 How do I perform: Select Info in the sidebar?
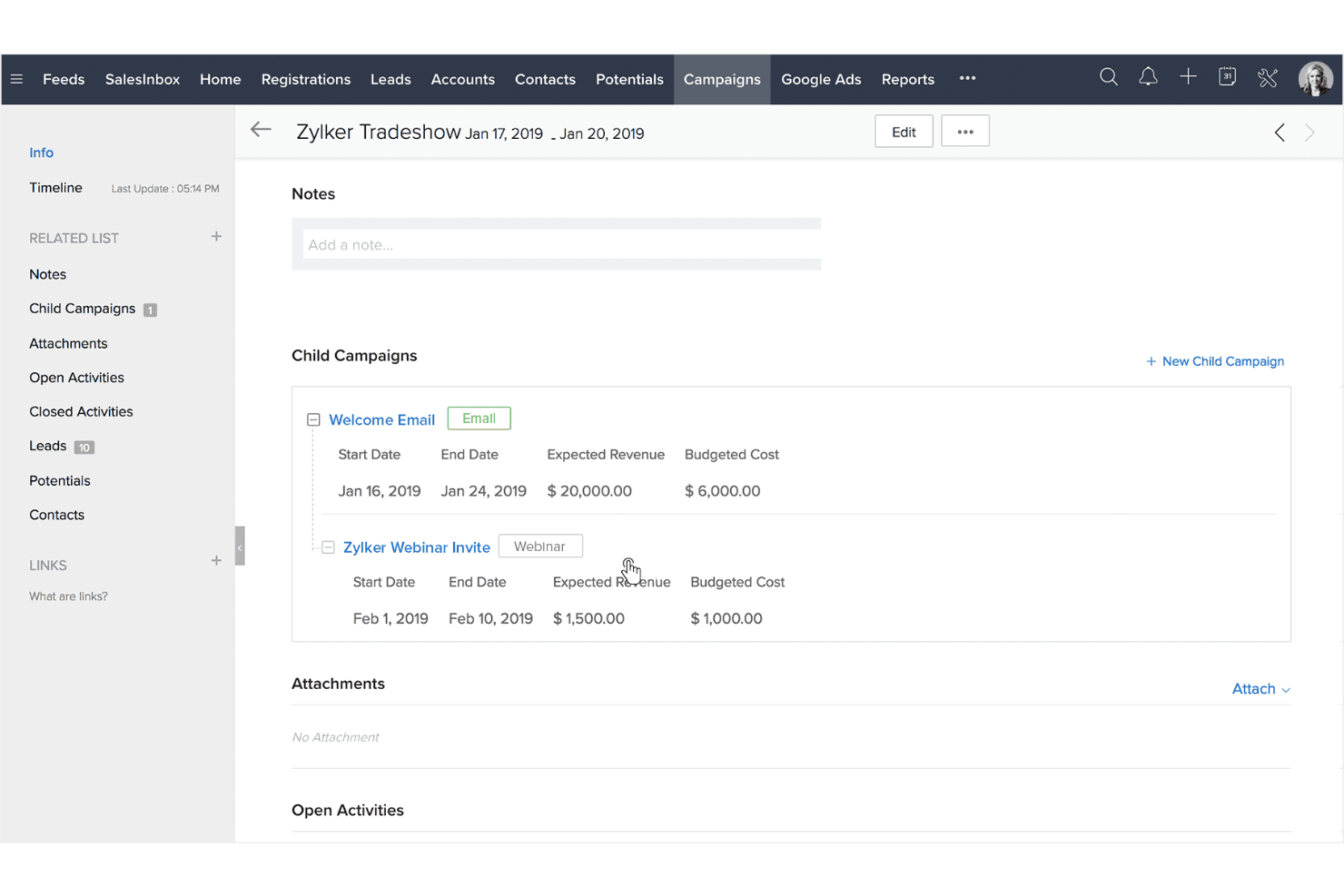(41, 153)
